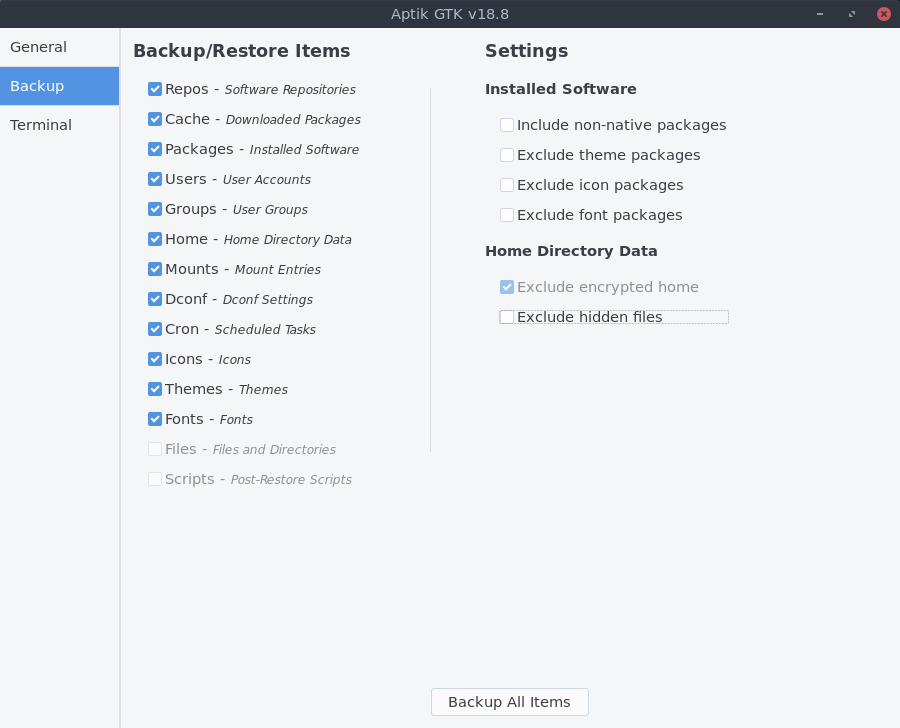Screen dimensions: 900x728
Task: Toggle the Themes backup item
Action: coord(155,389)
